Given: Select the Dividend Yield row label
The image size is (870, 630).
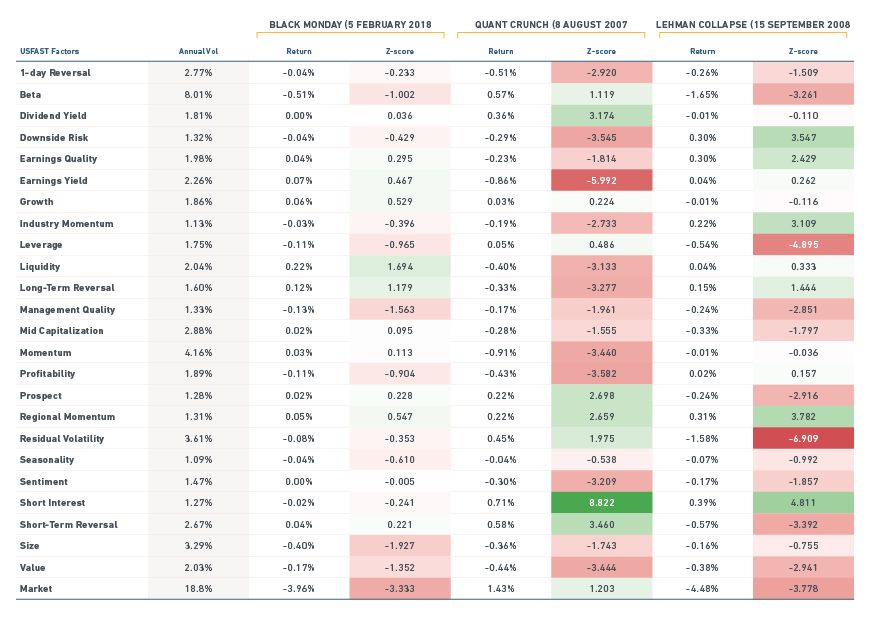Looking at the screenshot, I should tap(53, 116).
